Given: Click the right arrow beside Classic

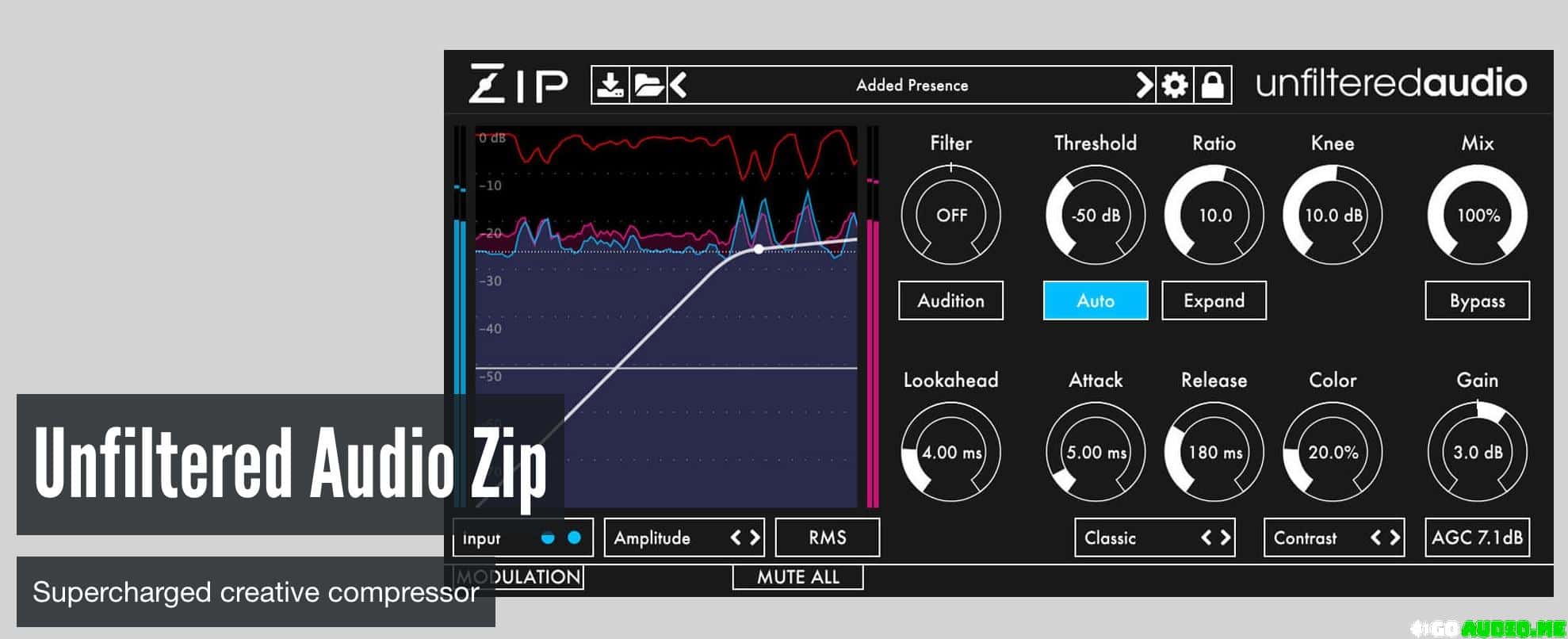Looking at the screenshot, I should [x=1226, y=538].
